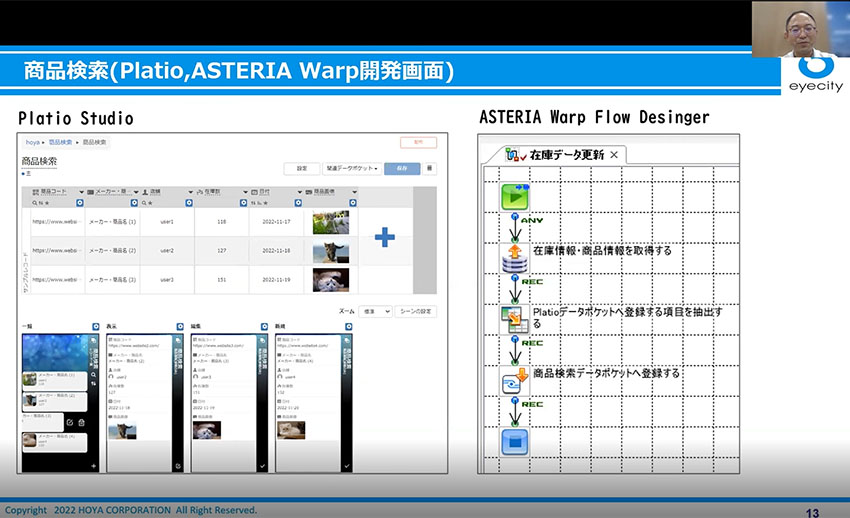Click the grid view button next to 保存

[429, 169]
